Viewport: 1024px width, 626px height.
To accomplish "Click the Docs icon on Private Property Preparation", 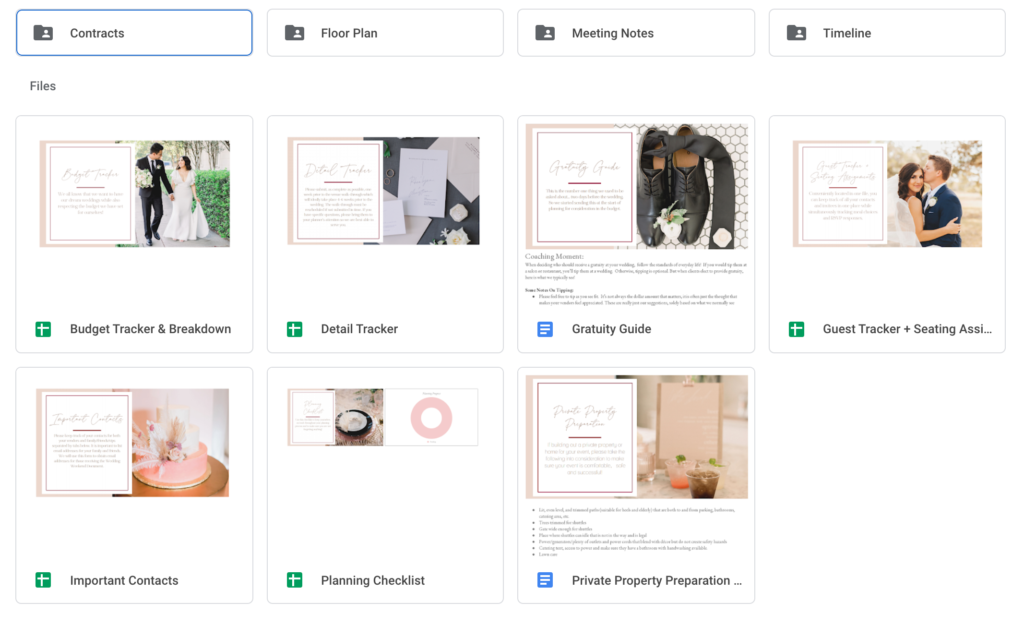I will pyautogui.click(x=544, y=579).
